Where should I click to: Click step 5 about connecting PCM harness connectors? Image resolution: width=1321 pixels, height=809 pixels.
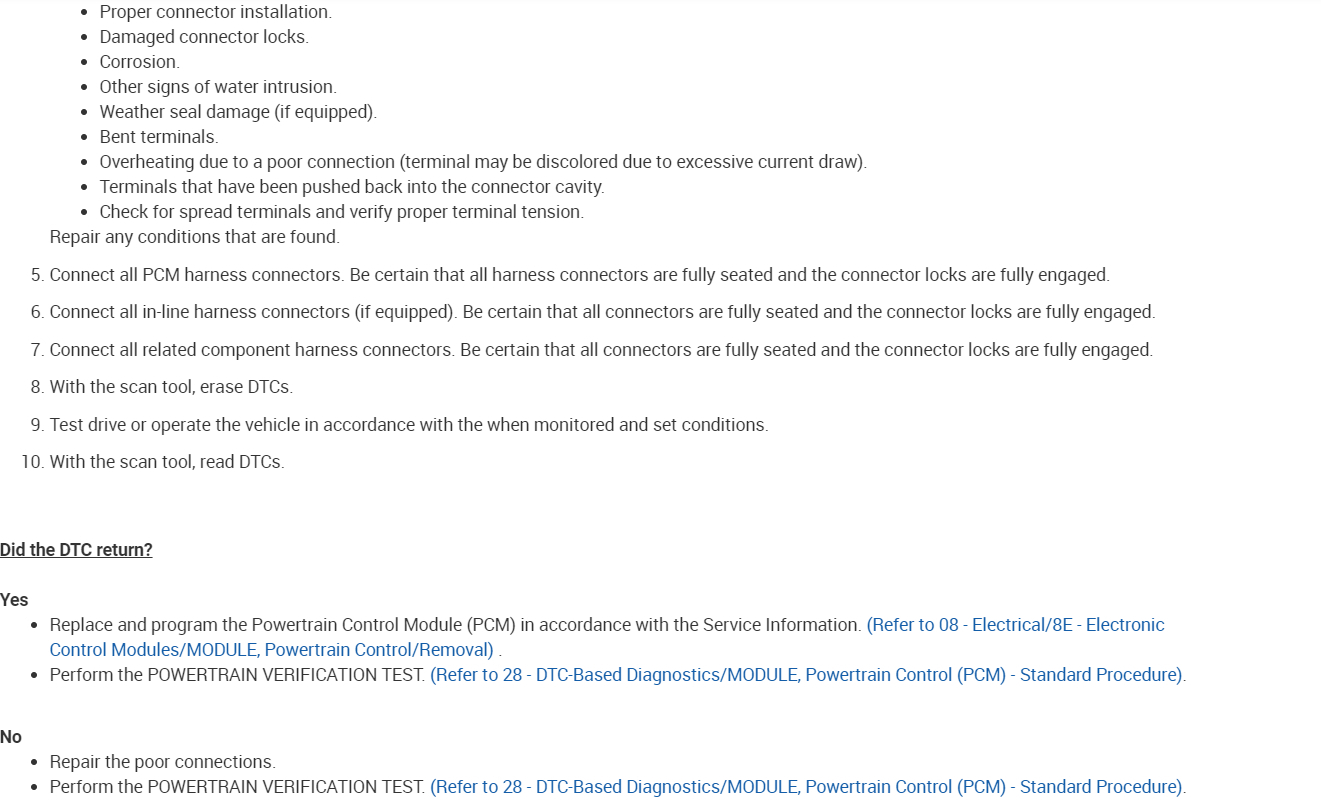(579, 275)
